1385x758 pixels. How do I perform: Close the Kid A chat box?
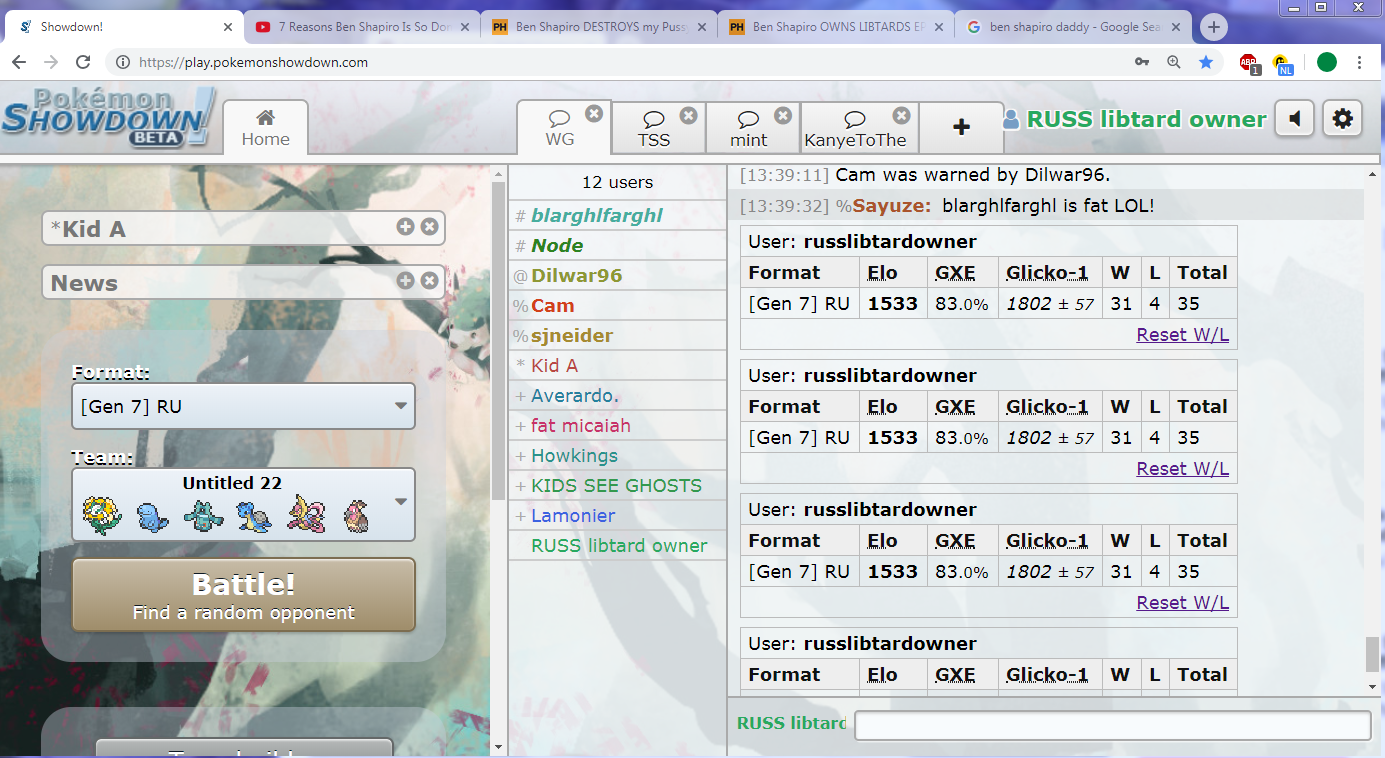[429, 227]
